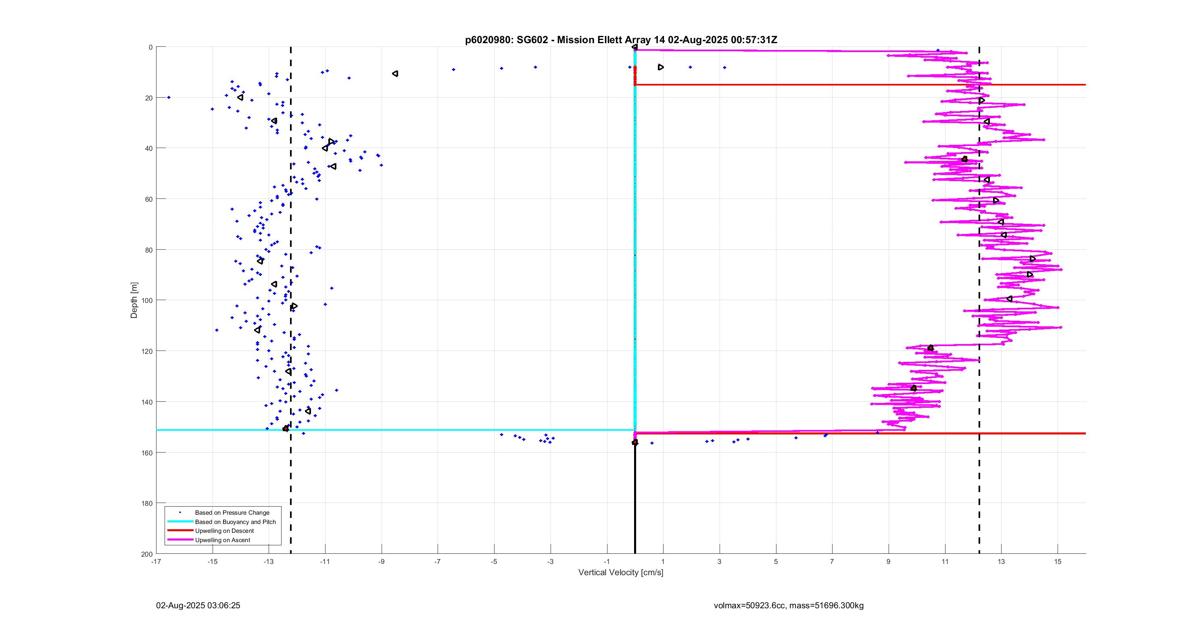
Task: Click the x-axis tick label positive 15
Action: click(1057, 562)
